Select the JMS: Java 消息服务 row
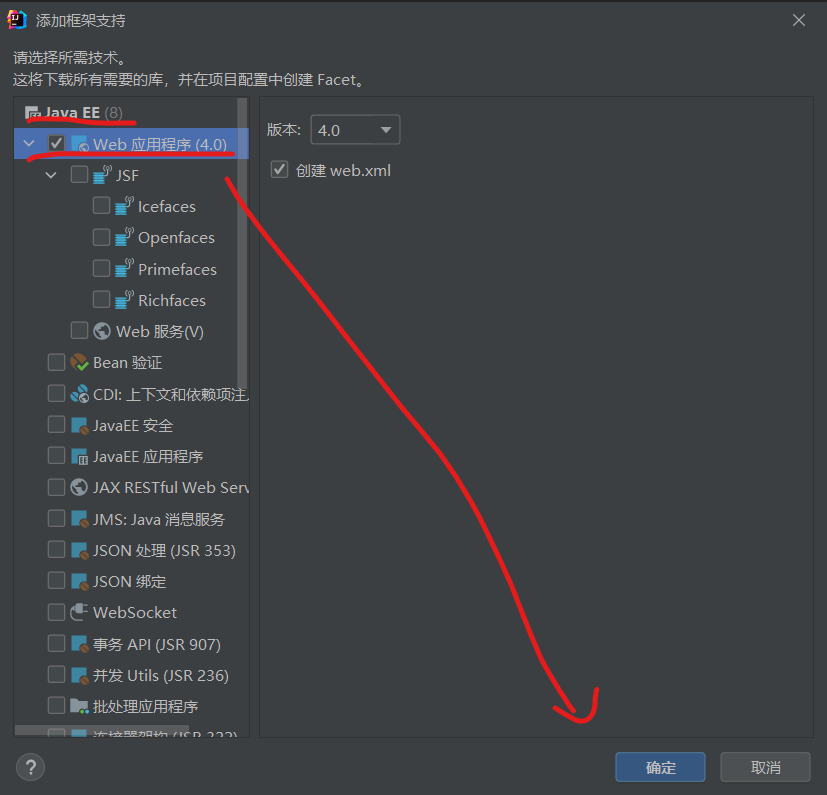Viewport: 827px width, 795px height. pos(132,519)
